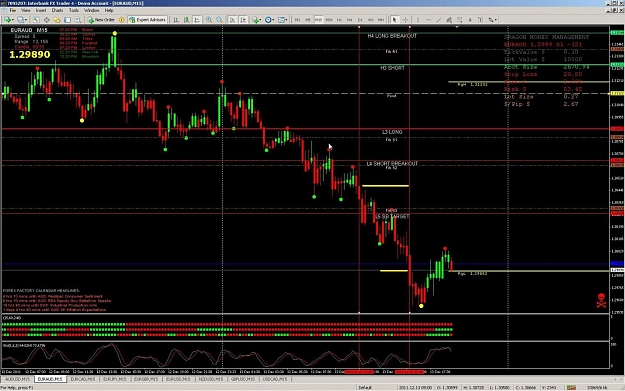Image resolution: width=625 pixels, height=391 pixels.
Task: Switch chart to candlesticks mode
Action: [x=186, y=20]
